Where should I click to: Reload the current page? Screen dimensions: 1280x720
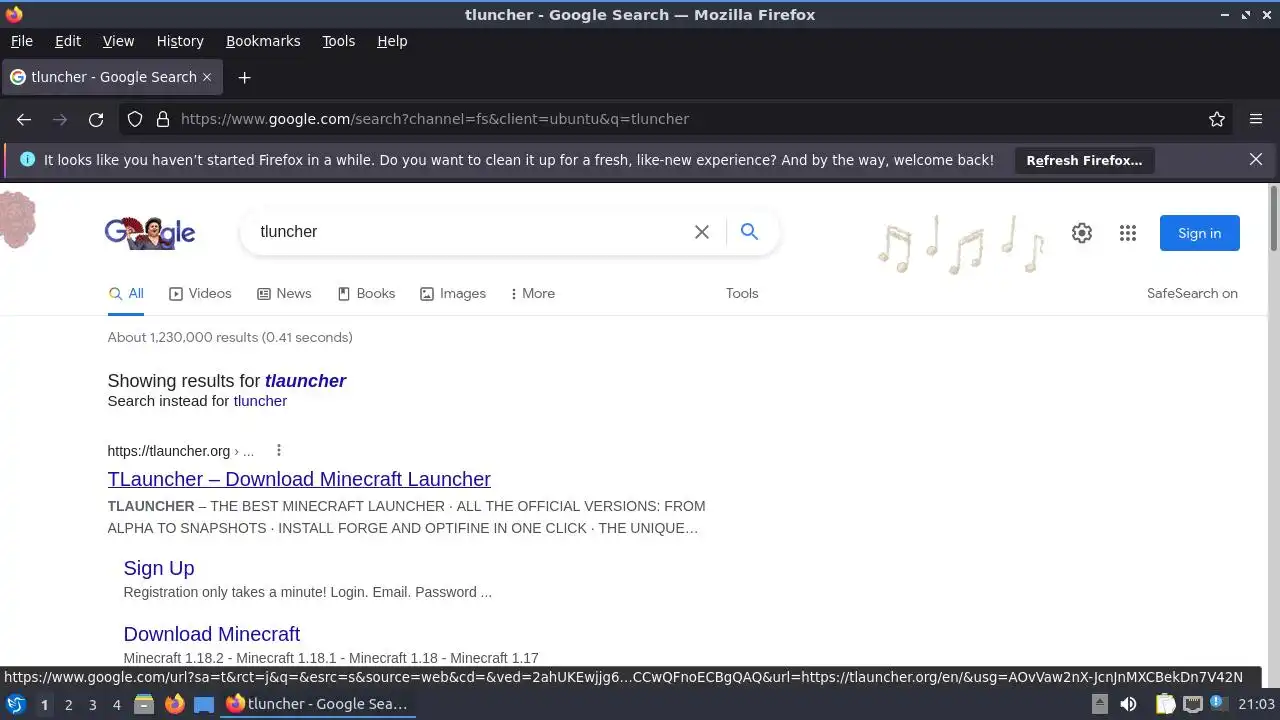click(x=96, y=119)
